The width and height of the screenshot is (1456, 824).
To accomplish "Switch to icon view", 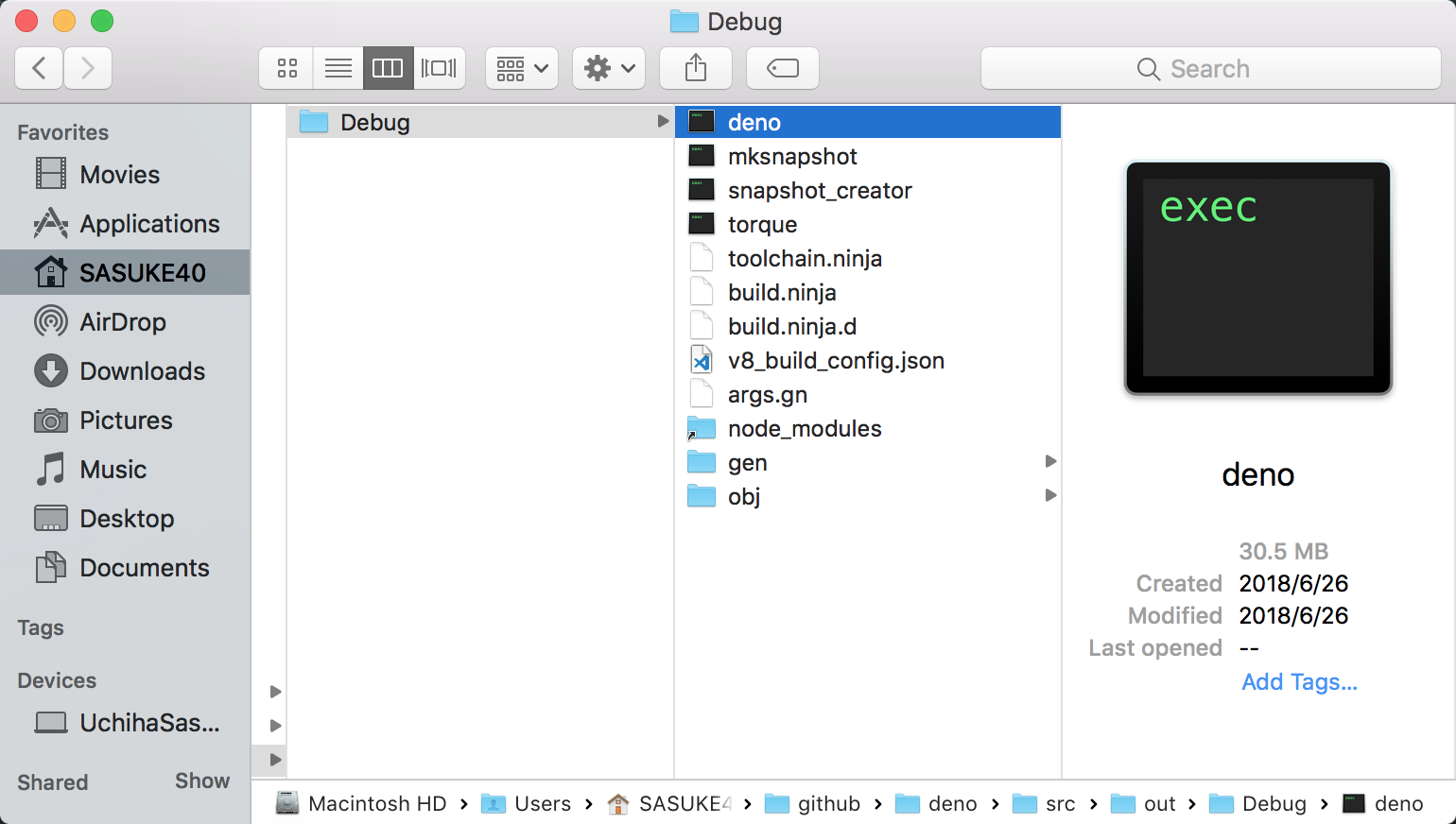I will (286, 68).
